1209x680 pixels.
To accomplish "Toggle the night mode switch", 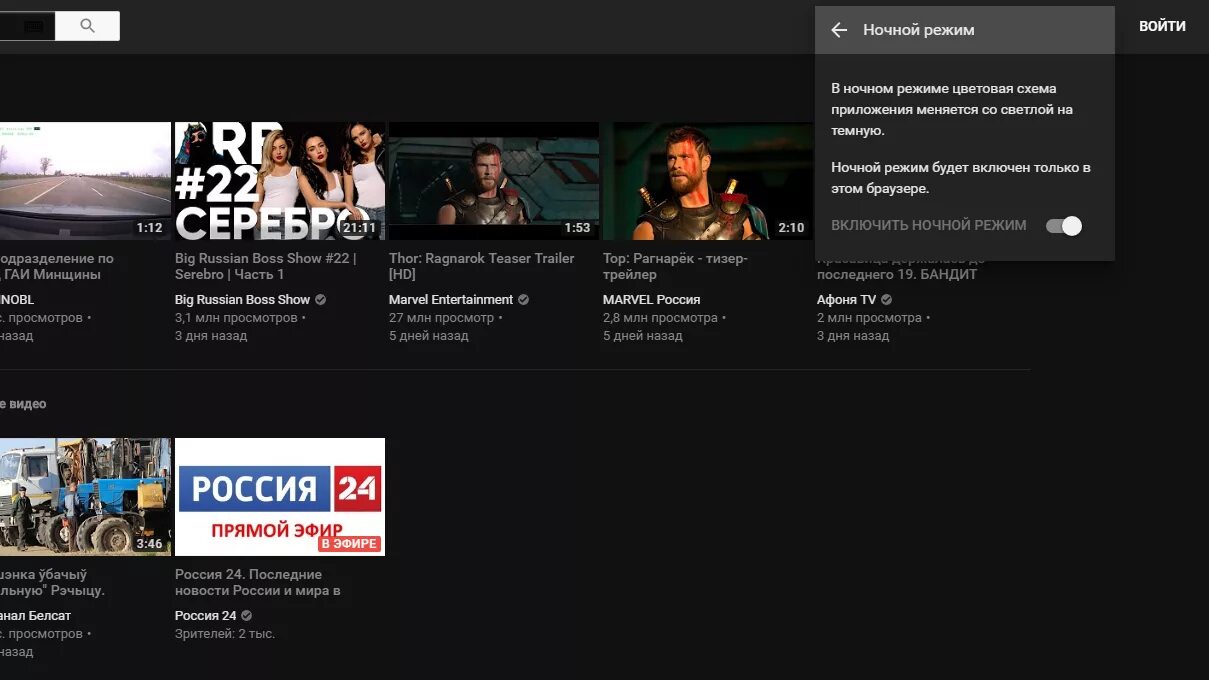I will tap(1064, 226).
